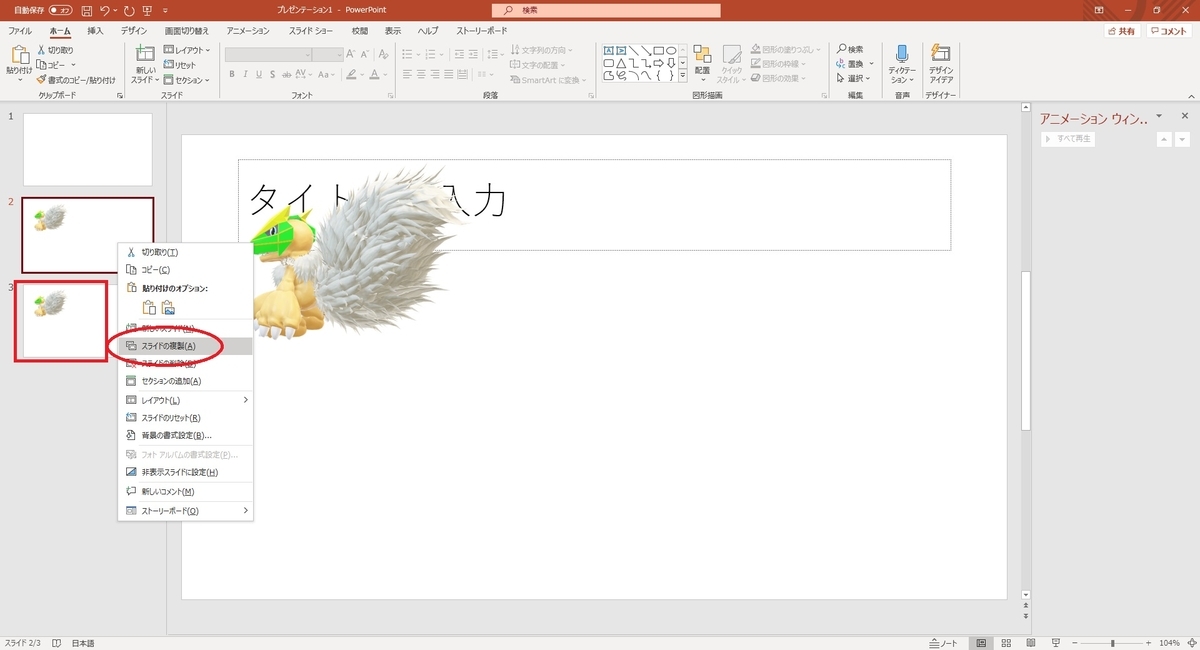The width and height of the screenshot is (1200, 650).
Task: Choose Duplicate Slide (スライドの複製) in the context menu
Action: [x=185, y=346]
